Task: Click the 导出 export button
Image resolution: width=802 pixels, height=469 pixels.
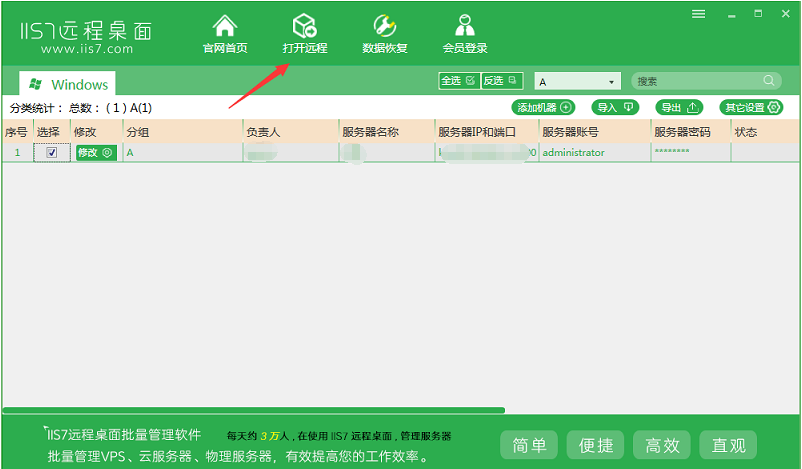Action: pyautogui.click(x=679, y=107)
